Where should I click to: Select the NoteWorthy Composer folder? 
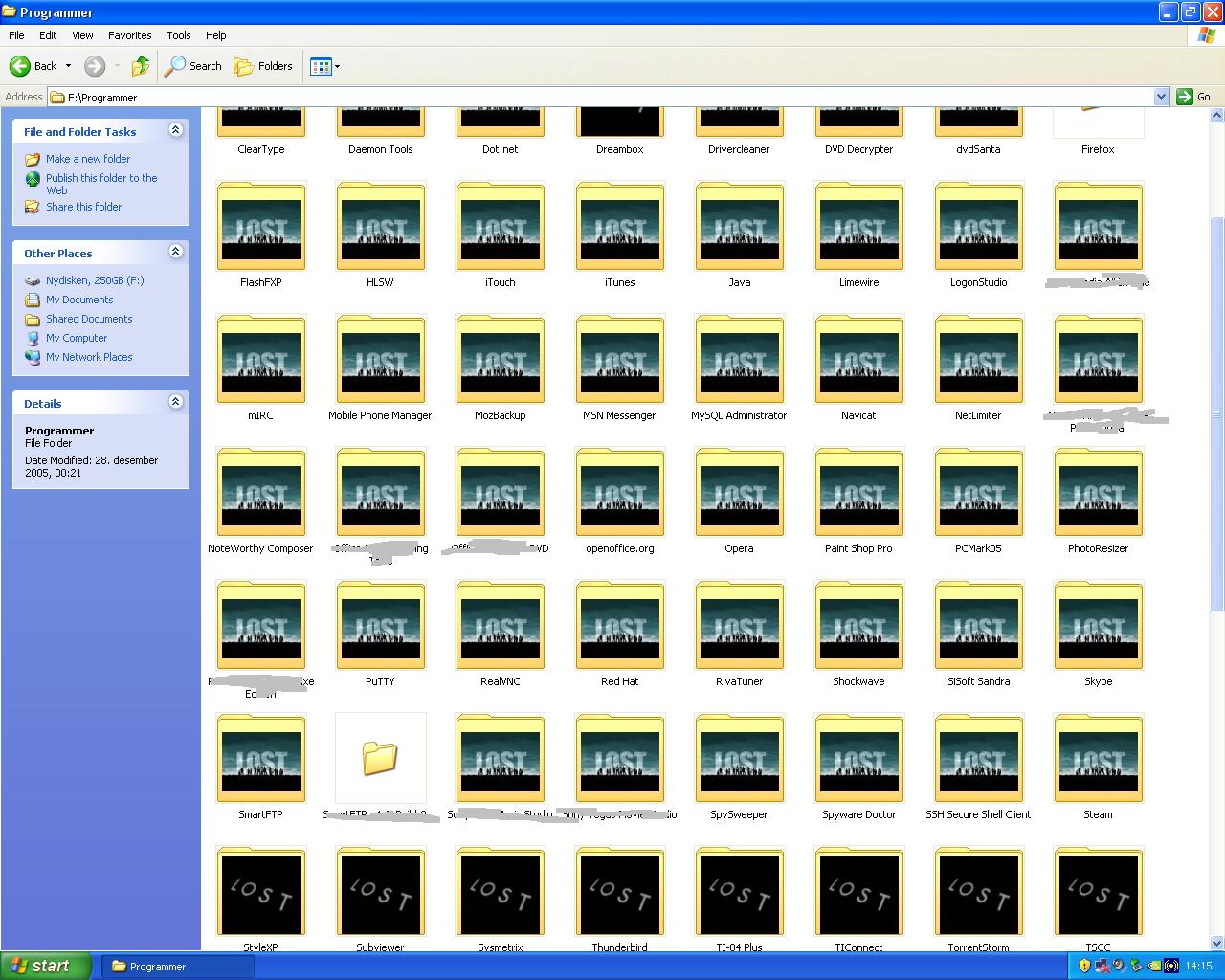[x=260, y=492]
